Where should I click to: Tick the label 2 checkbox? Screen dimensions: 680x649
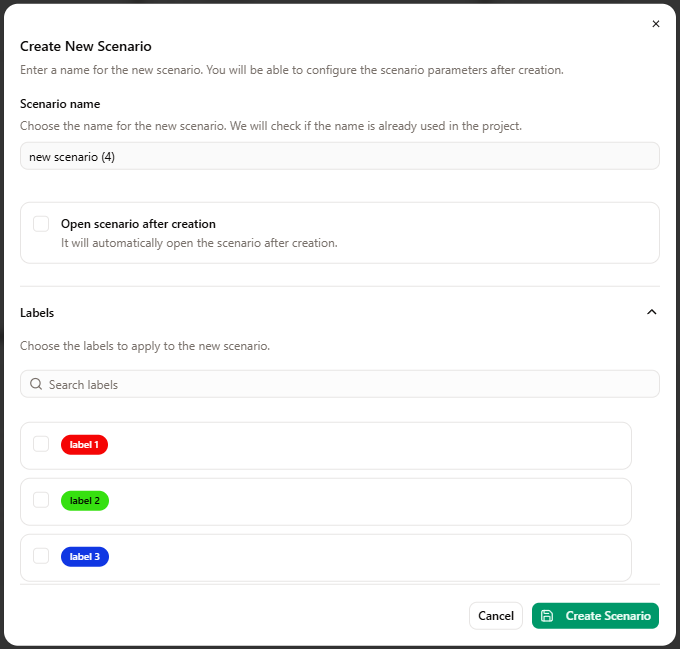point(41,500)
